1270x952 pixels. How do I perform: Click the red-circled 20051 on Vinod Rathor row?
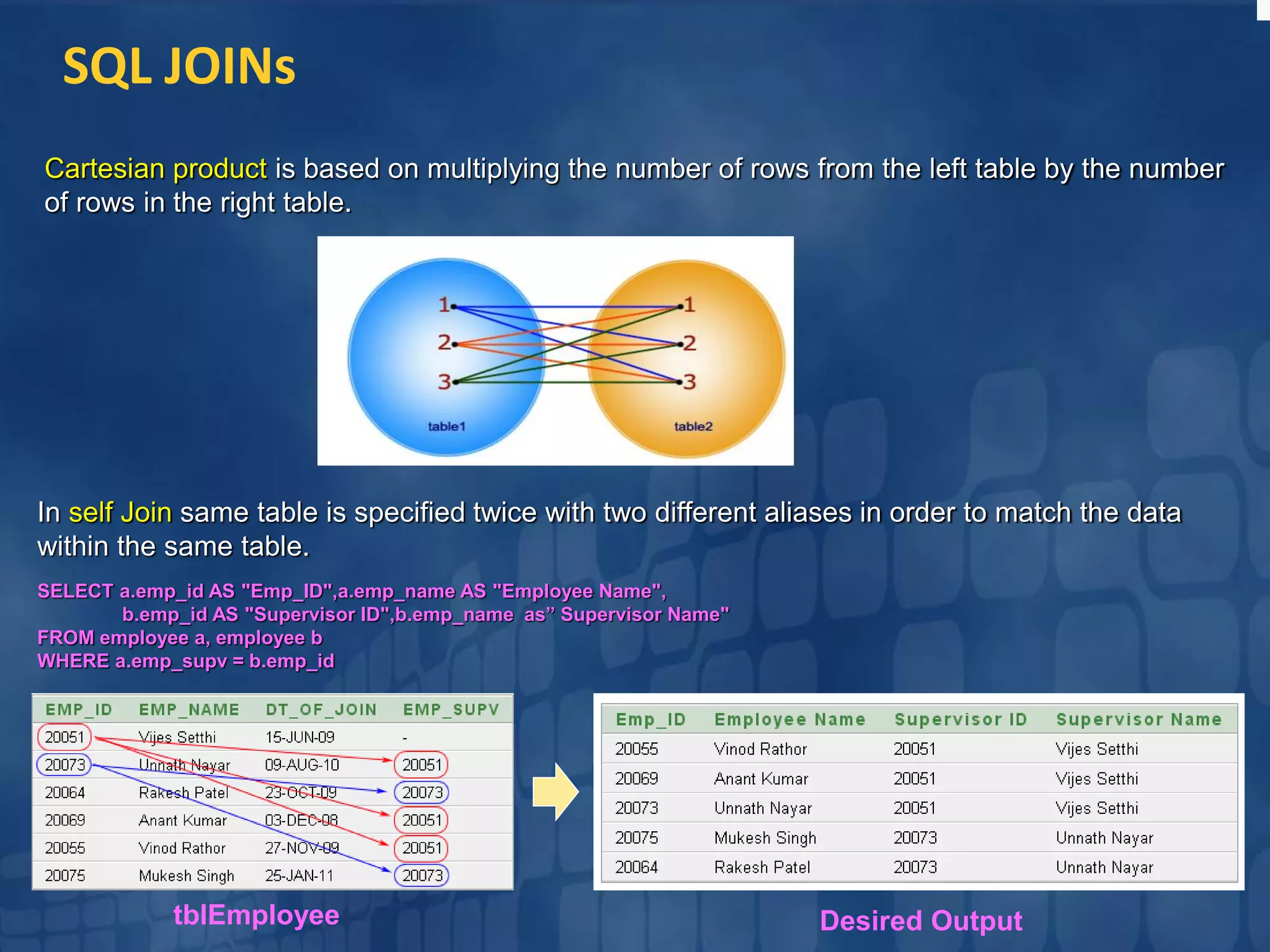point(422,848)
